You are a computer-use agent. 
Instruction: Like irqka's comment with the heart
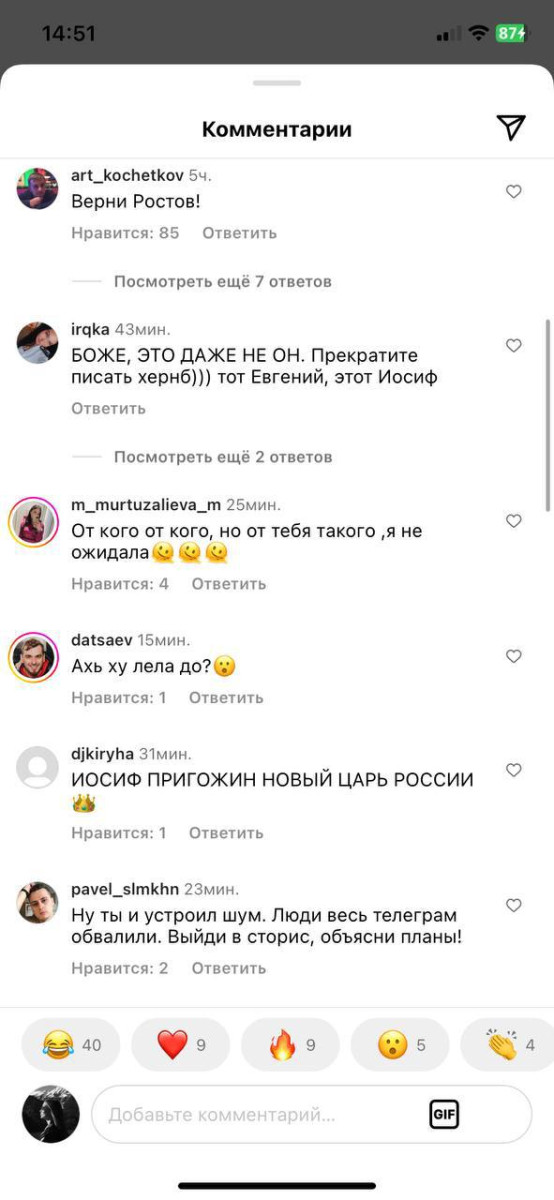pyautogui.click(x=514, y=345)
